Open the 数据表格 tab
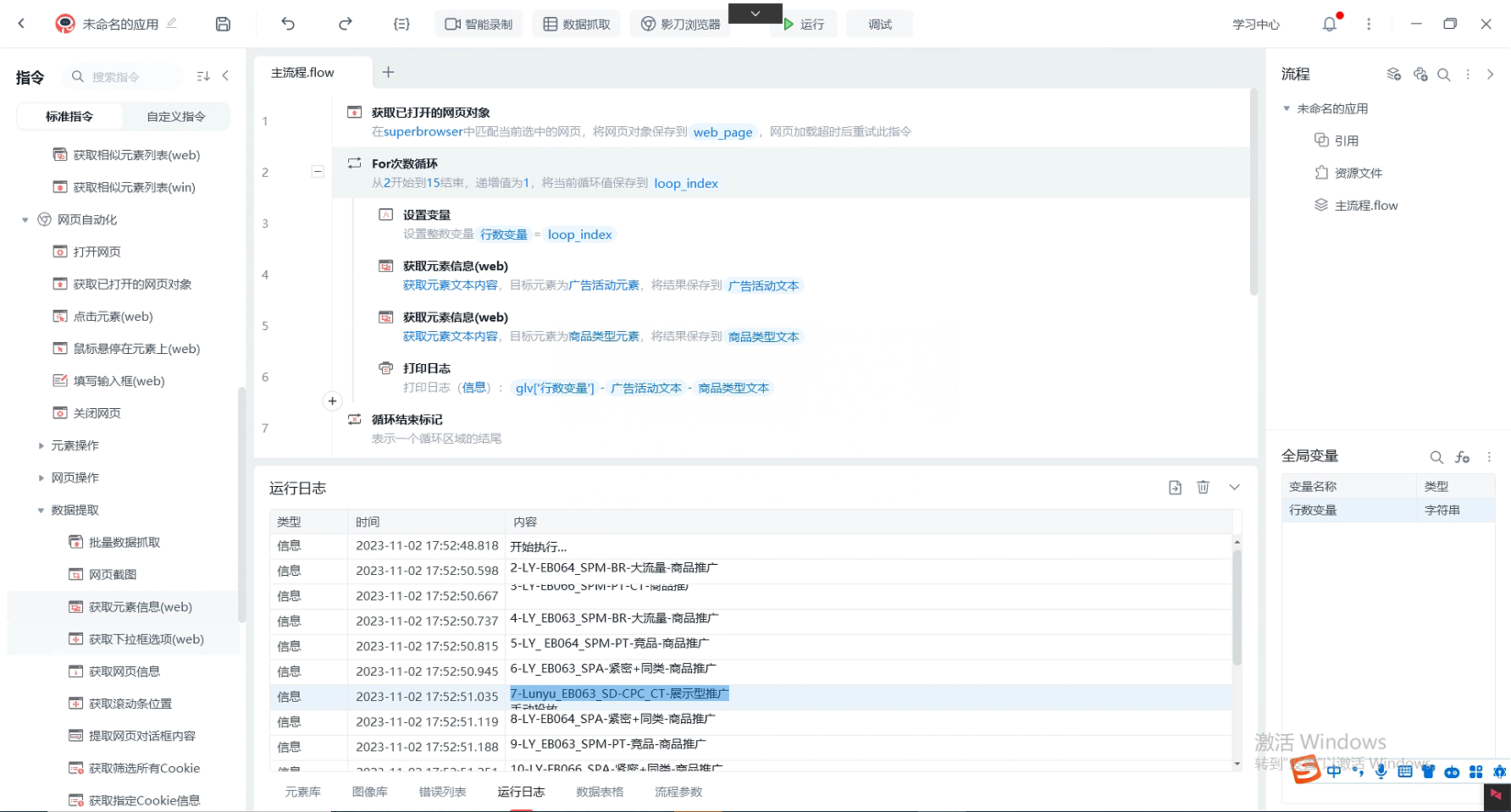1511x812 pixels. [x=600, y=792]
